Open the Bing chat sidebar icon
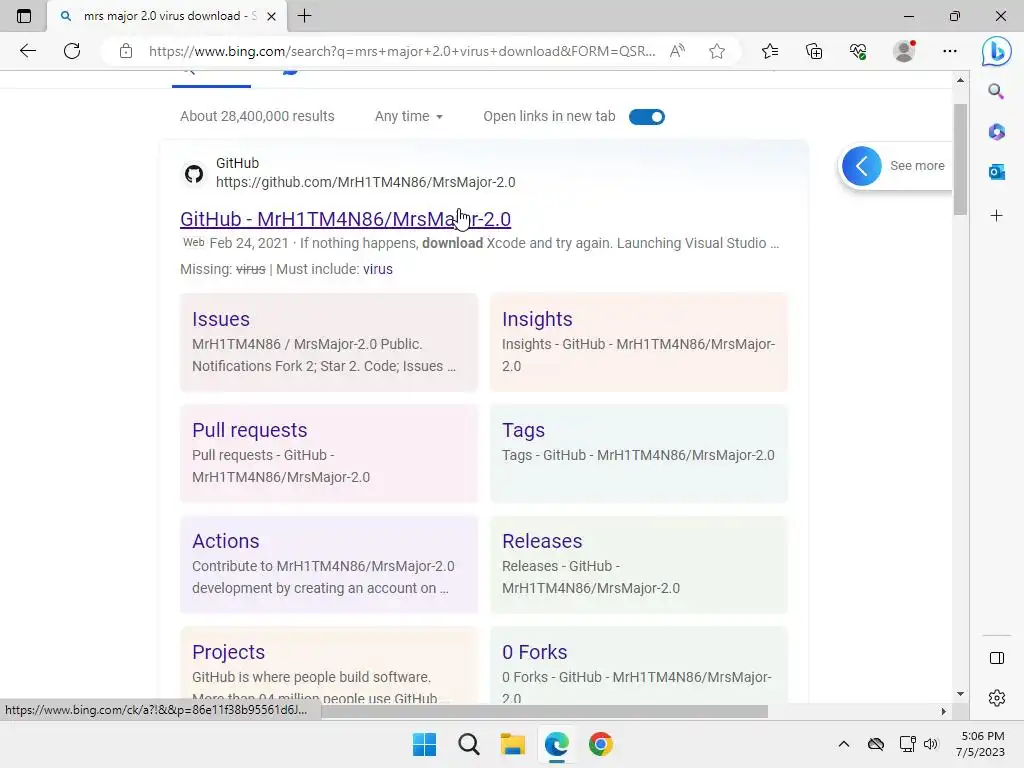Viewport: 1024px width, 768px height. pyautogui.click(x=997, y=51)
